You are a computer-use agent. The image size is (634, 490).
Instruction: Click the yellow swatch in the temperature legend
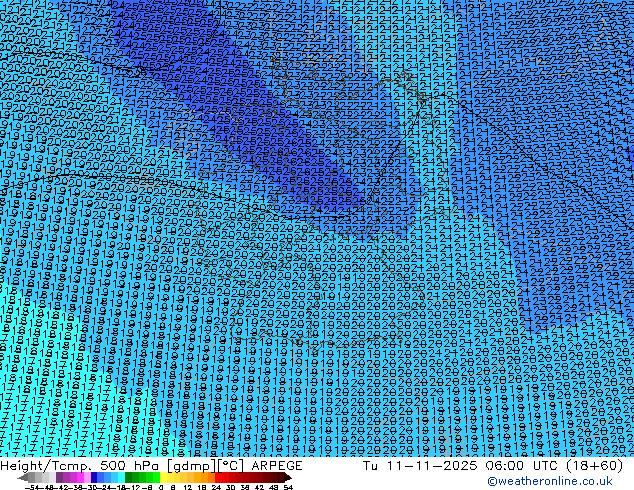164,478
